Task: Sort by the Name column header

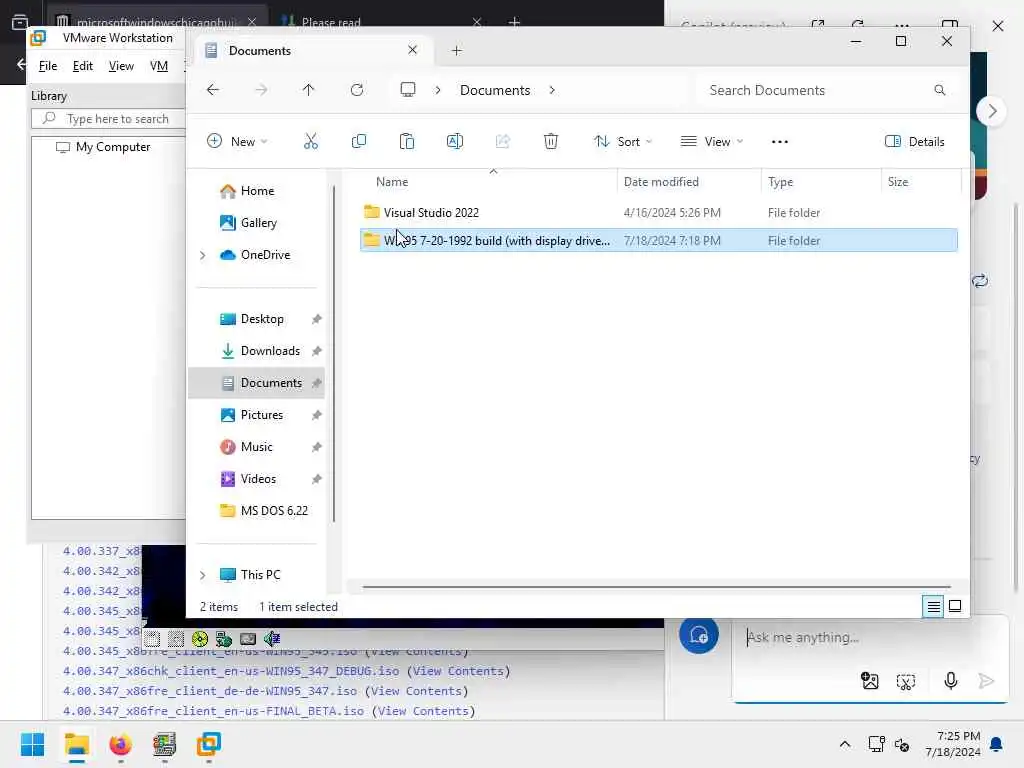Action: tap(392, 182)
